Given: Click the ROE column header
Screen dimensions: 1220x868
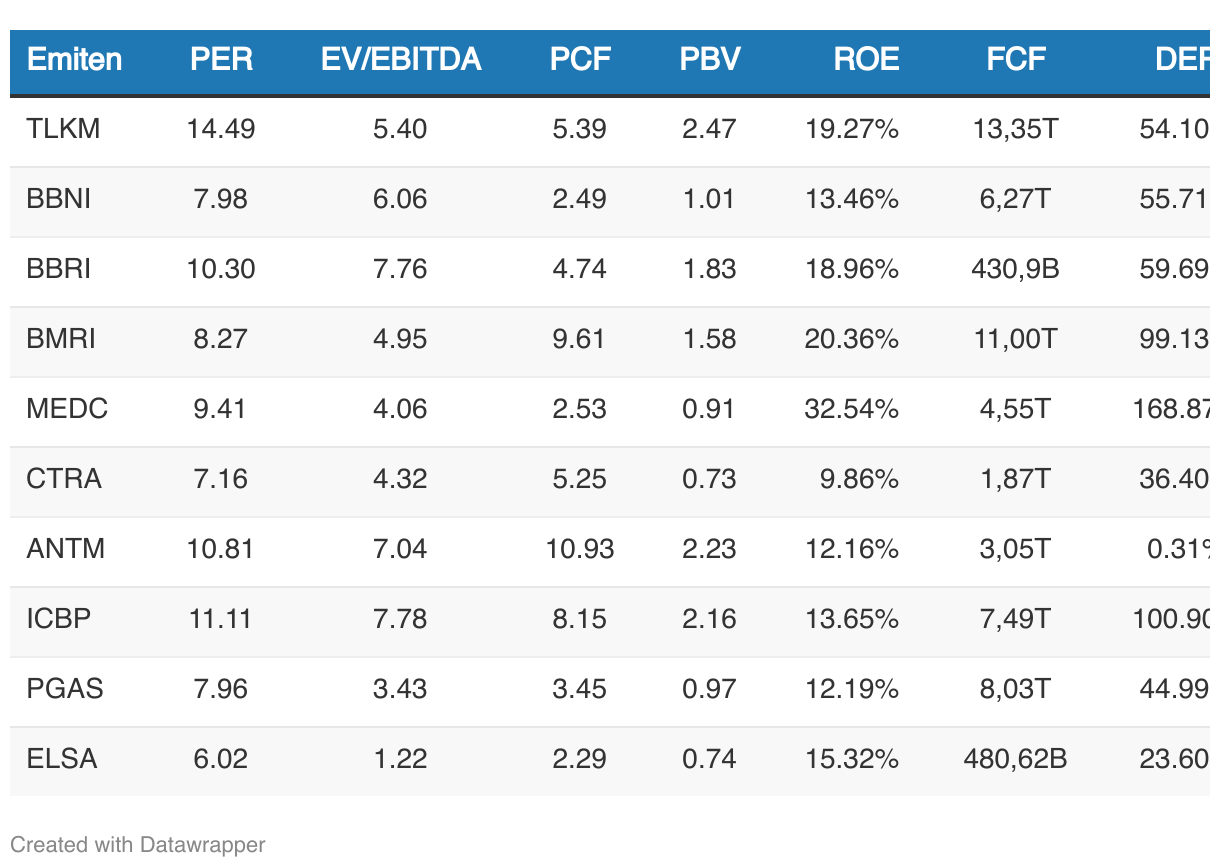Looking at the screenshot, I should pos(866,60).
